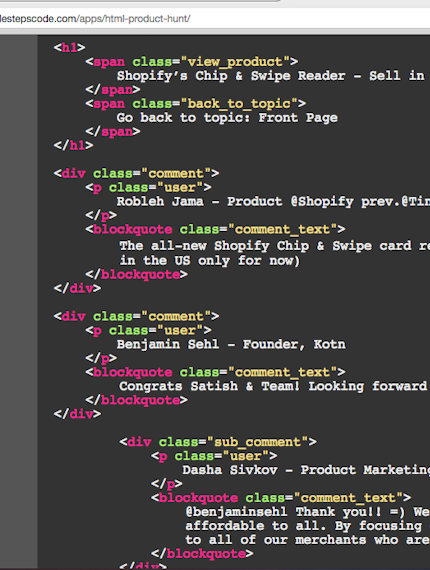The width and height of the screenshot is (430, 570).
Task: Click "The all-new Shopify Chip & Swipe card" line
Action: pyautogui.click(x=275, y=246)
